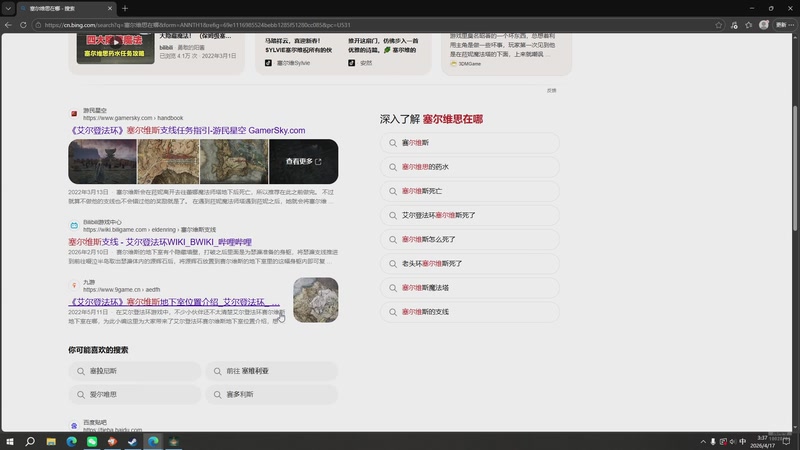Open the first Edge taskbar icon
800x450 pixels.
pyautogui.click(x=71, y=441)
